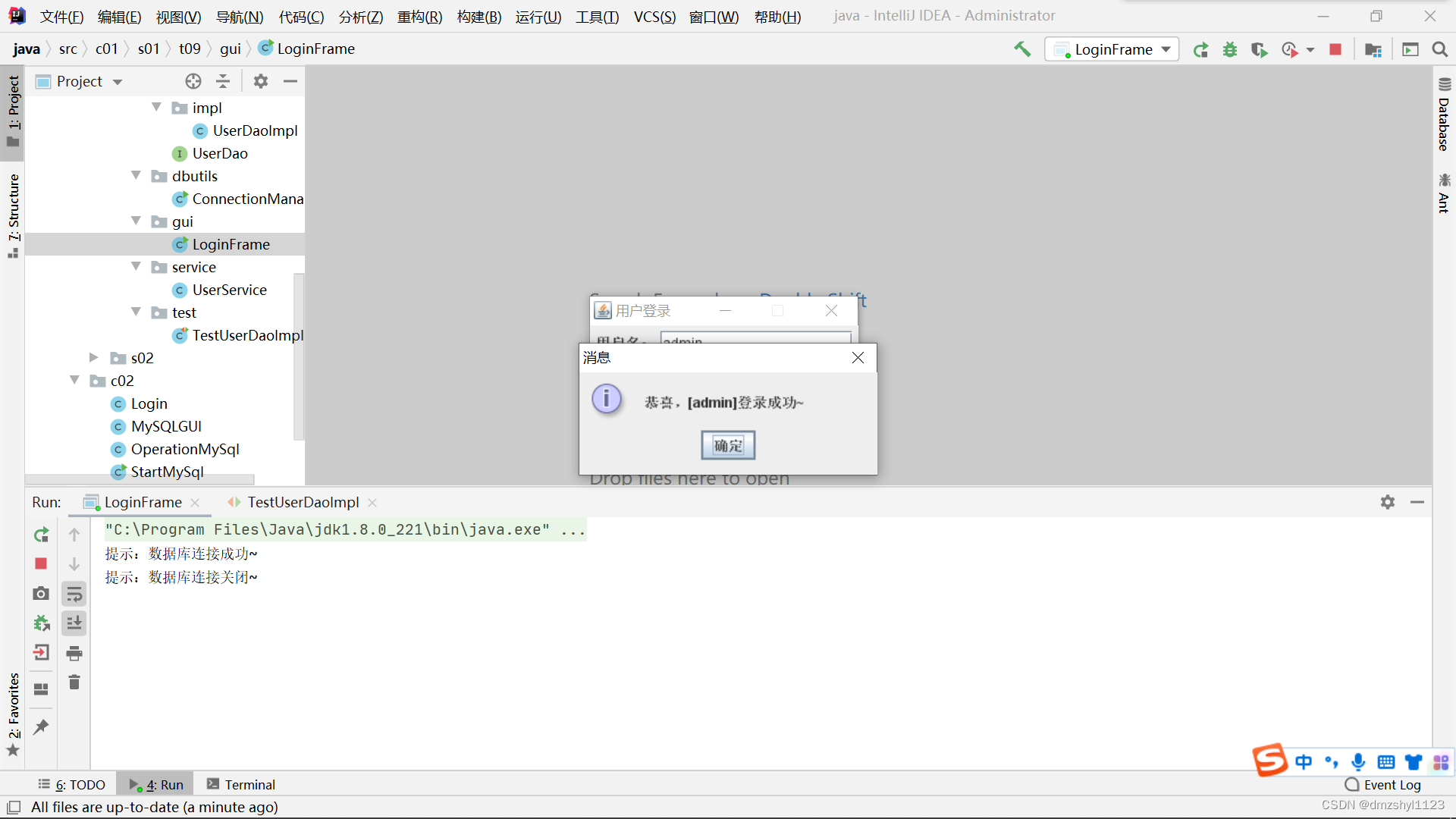Switch to TestUserDaoImpl run tab

pyautogui.click(x=303, y=502)
